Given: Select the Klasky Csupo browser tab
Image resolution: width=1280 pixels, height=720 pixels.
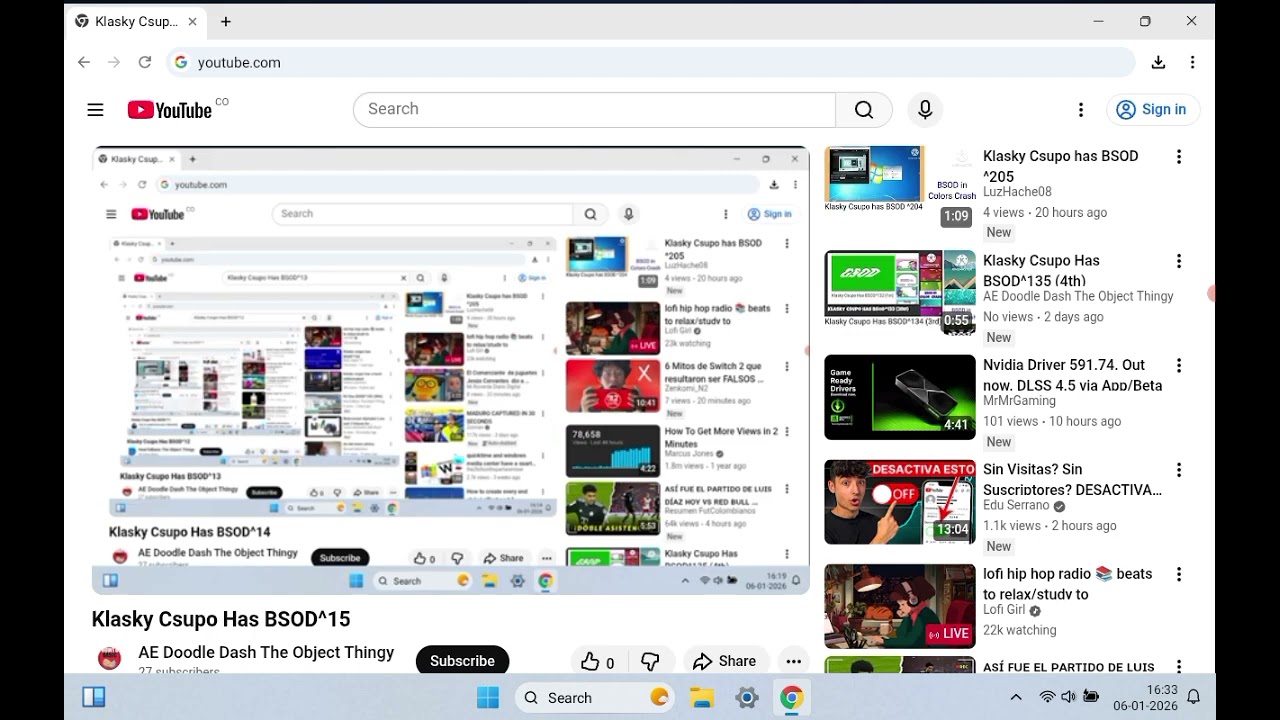Looking at the screenshot, I should coord(137,21).
